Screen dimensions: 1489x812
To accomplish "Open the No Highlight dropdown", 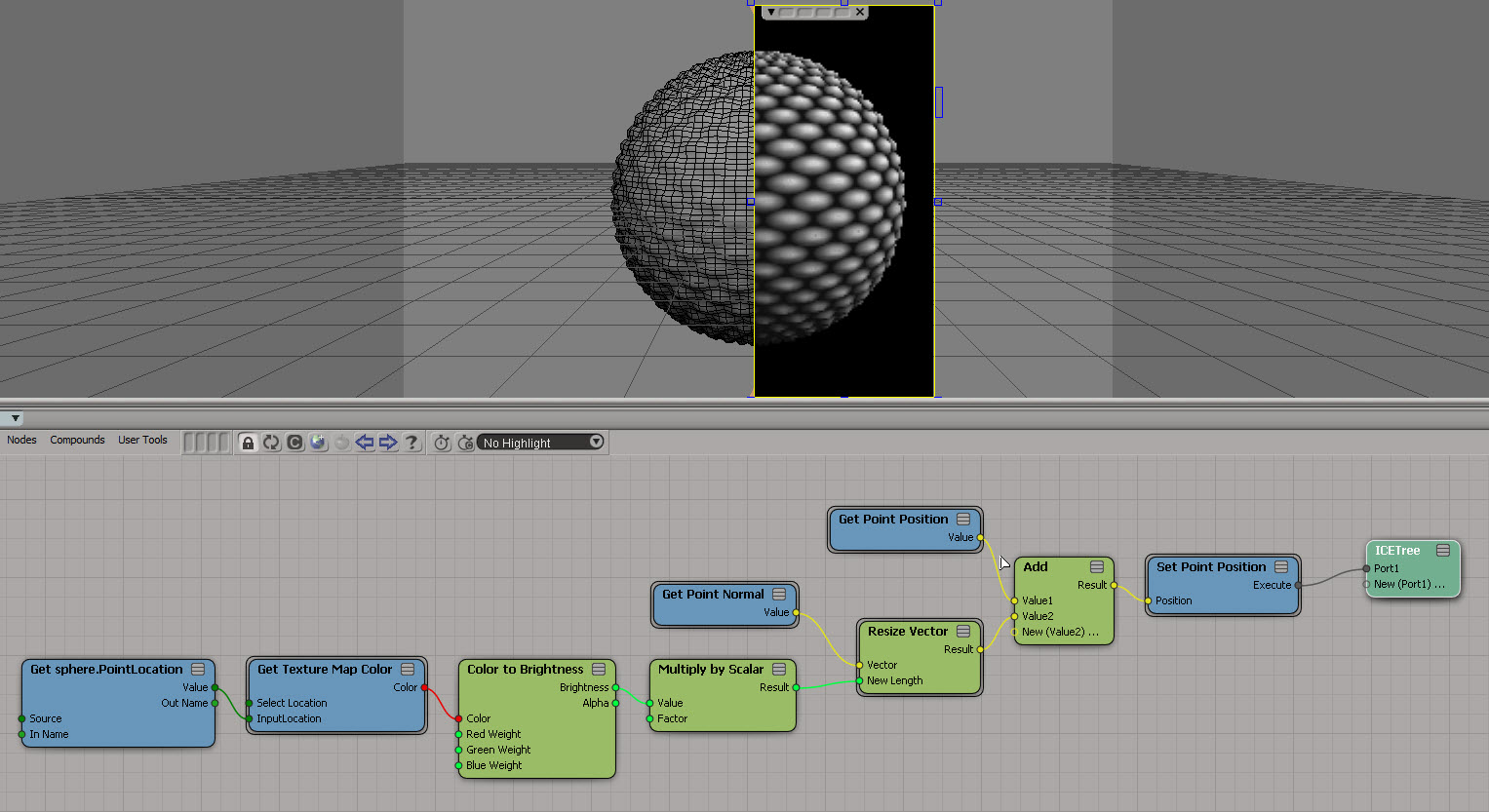I will click(x=541, y=443).
